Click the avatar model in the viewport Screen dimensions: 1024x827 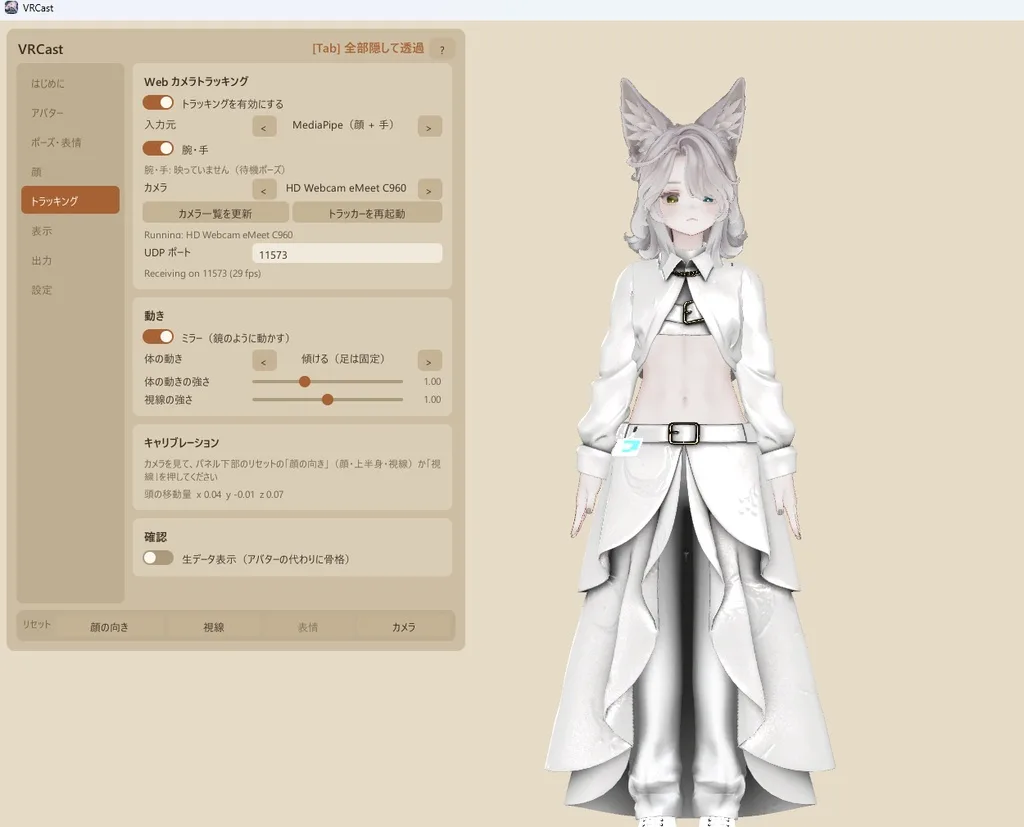tap(689, 451)
